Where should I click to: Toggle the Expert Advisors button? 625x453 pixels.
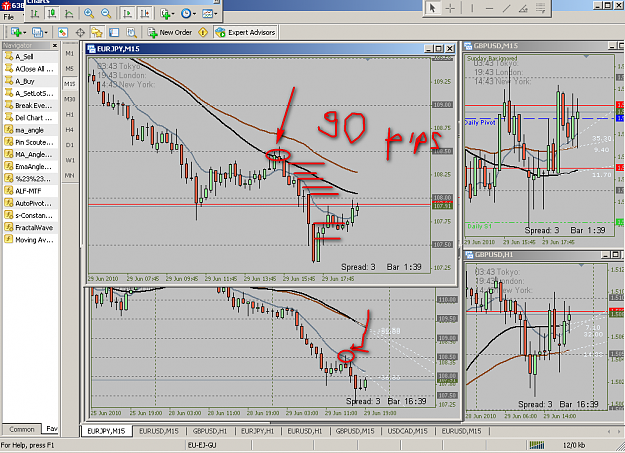[x=245, y=32]
